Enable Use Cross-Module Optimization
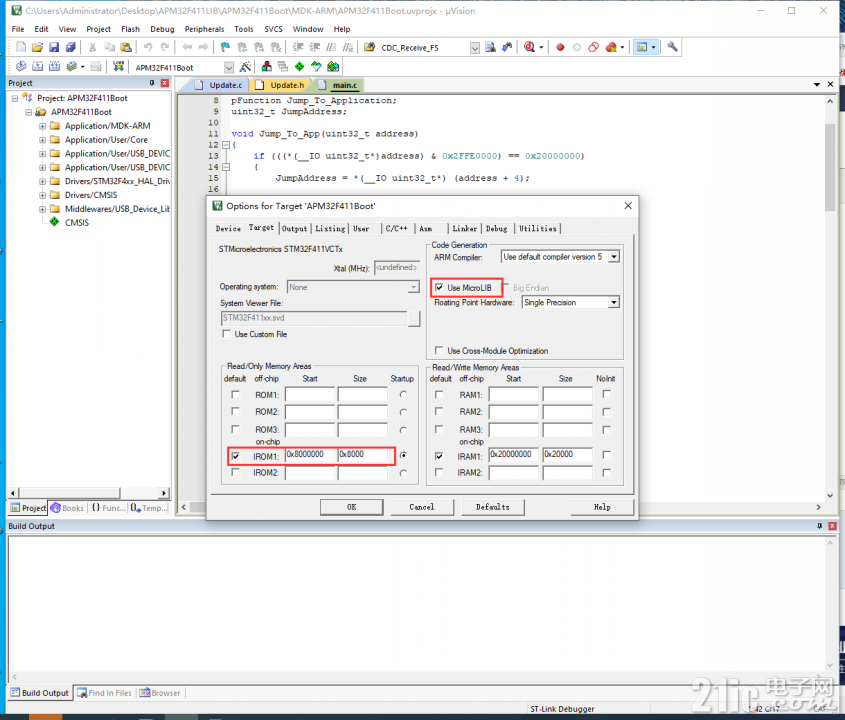This screenshot has width=845, height=720. (439, 350)
